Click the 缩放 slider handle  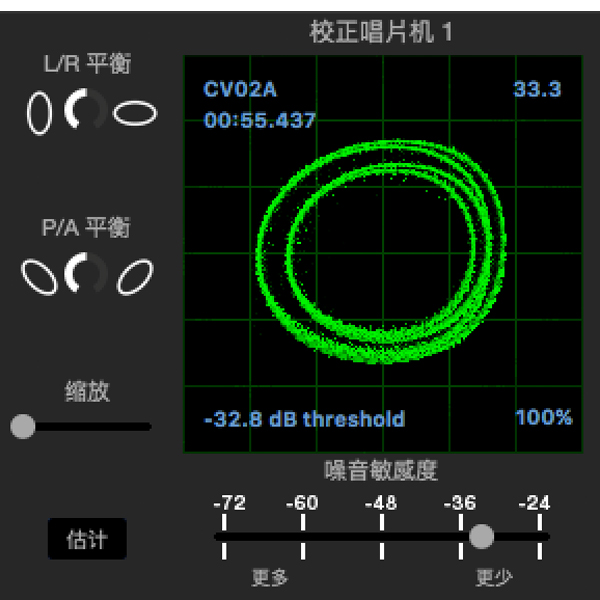[22, 427]
